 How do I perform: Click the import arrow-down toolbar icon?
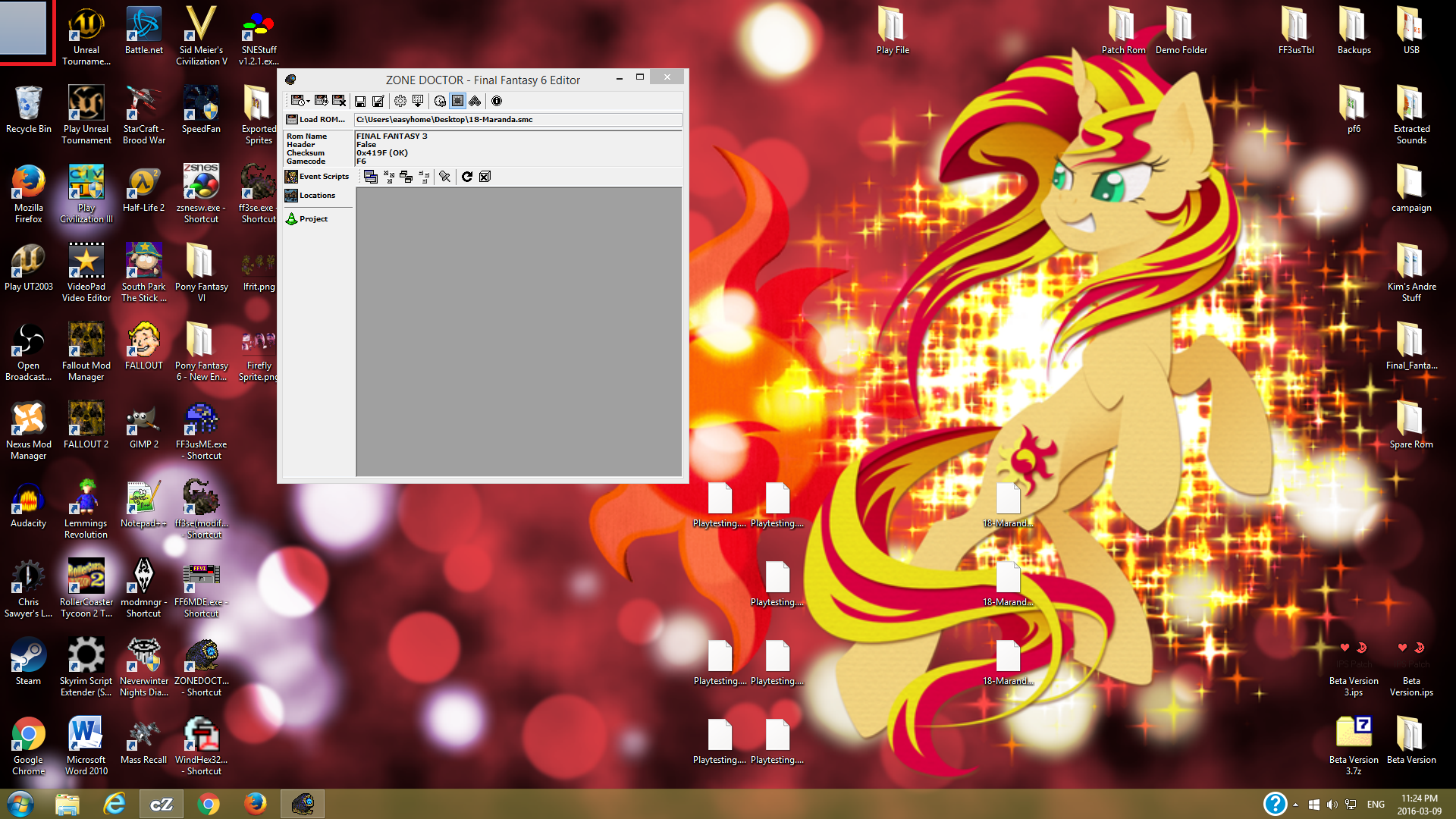tap(418, 101)
